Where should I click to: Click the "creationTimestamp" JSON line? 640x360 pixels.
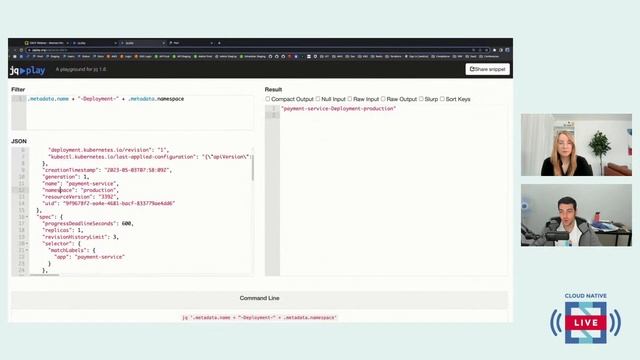coord(107,170)
